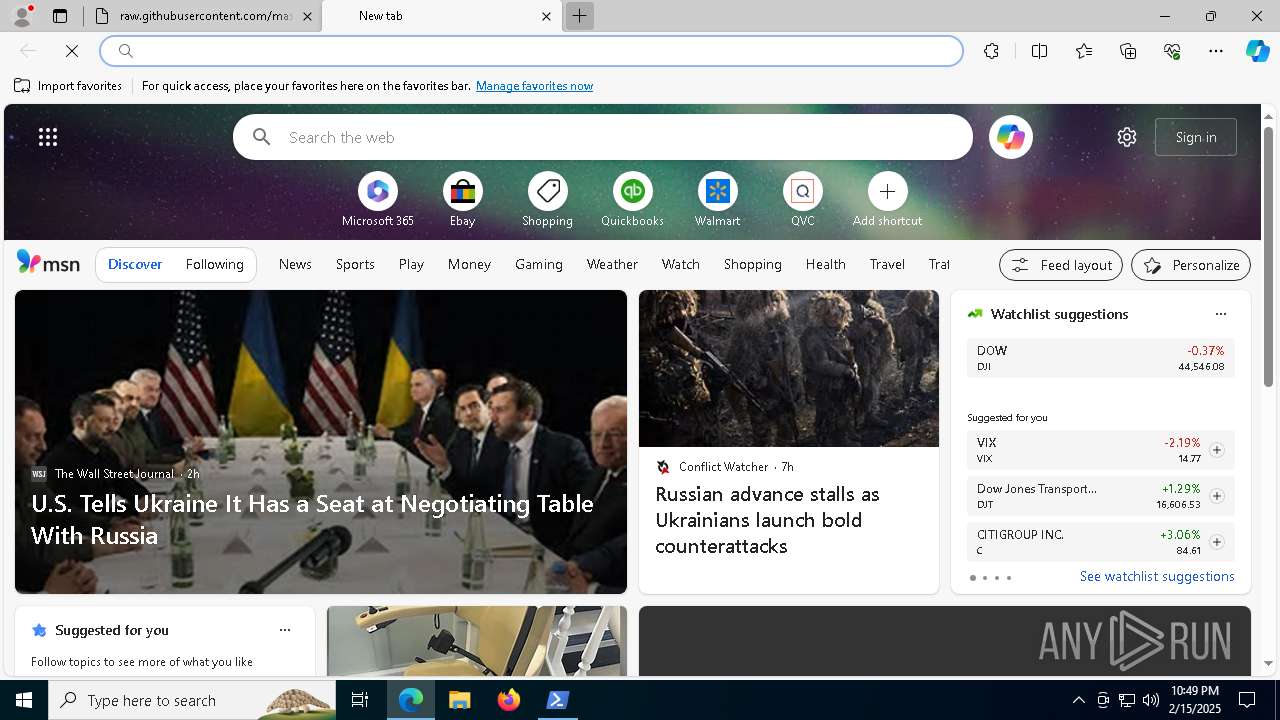Open the Extensions icon in toolbar

[x=991, y=51]
